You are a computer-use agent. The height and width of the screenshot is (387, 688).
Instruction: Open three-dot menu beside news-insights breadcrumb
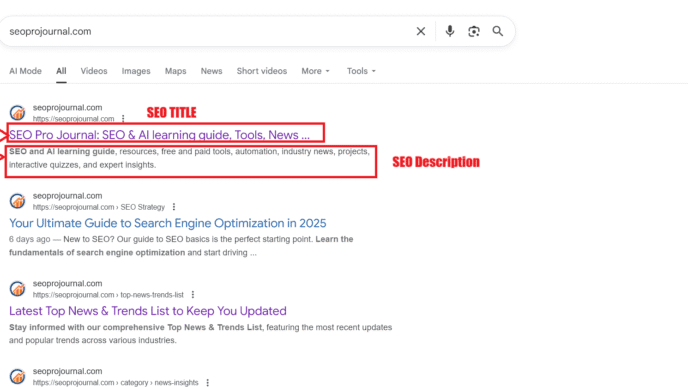pyautogui.click(x=208, y=383)
